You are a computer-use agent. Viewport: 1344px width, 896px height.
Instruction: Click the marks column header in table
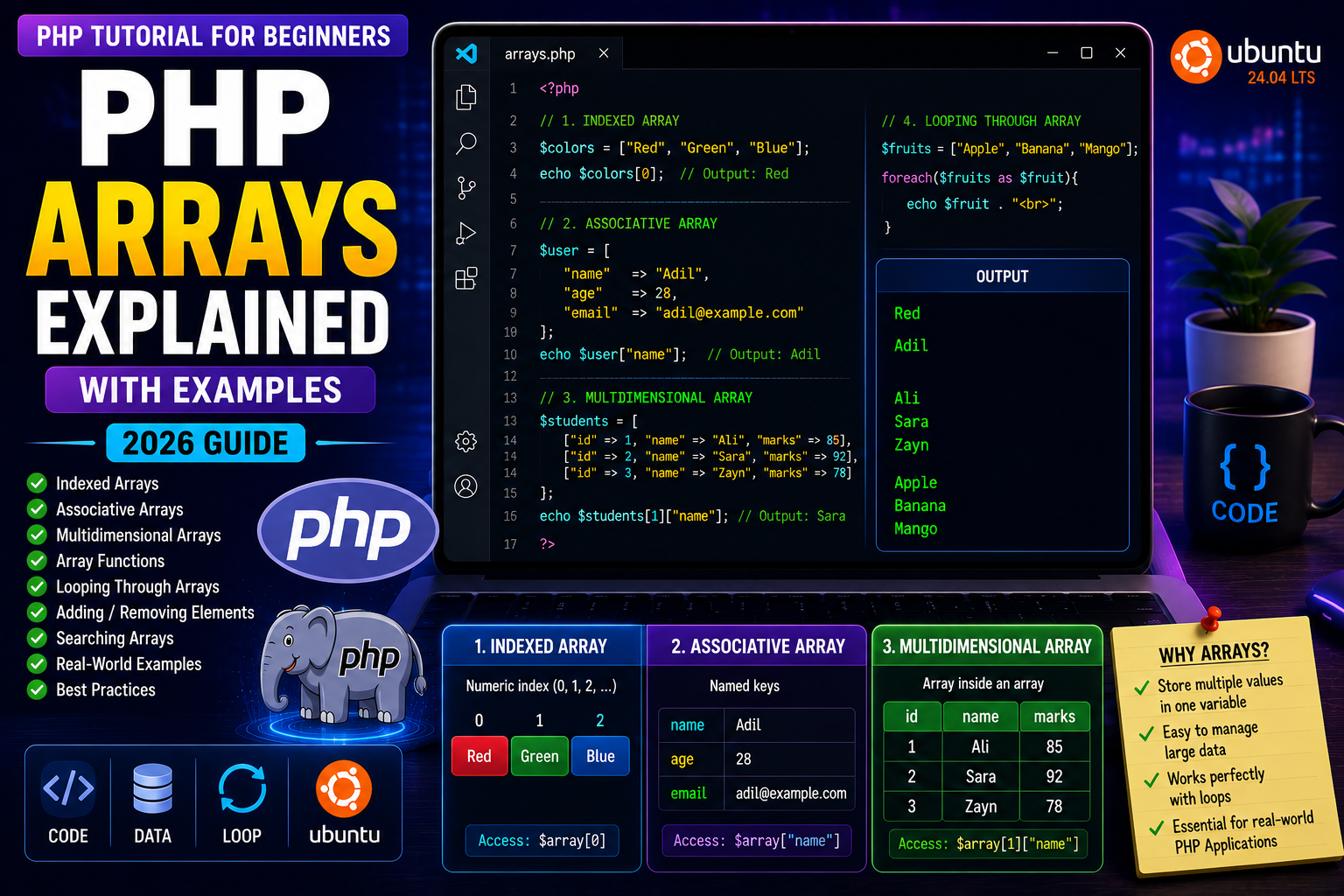(x=1054, y=717)
